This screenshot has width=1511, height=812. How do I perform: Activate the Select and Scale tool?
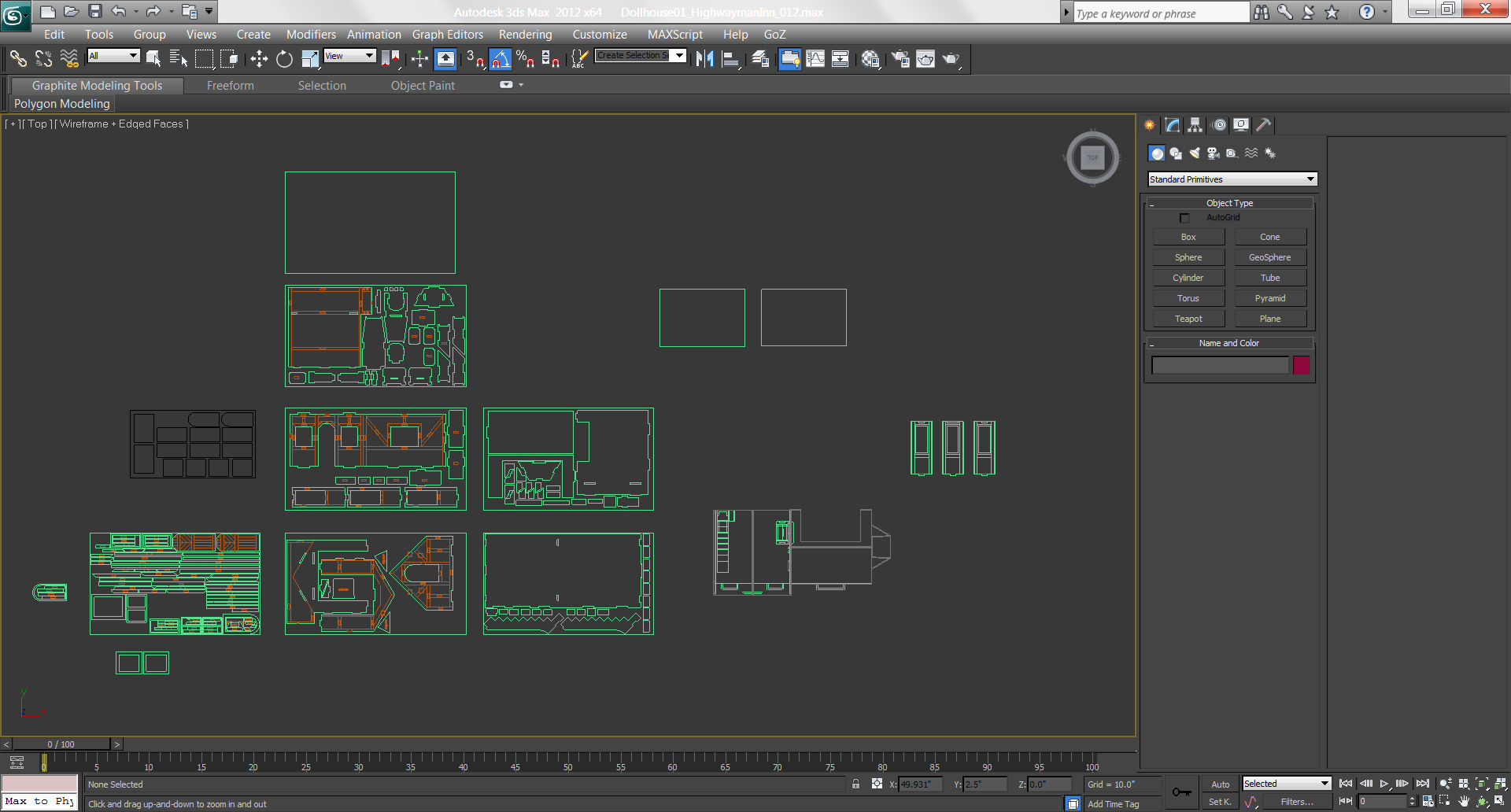click(310, 59)
